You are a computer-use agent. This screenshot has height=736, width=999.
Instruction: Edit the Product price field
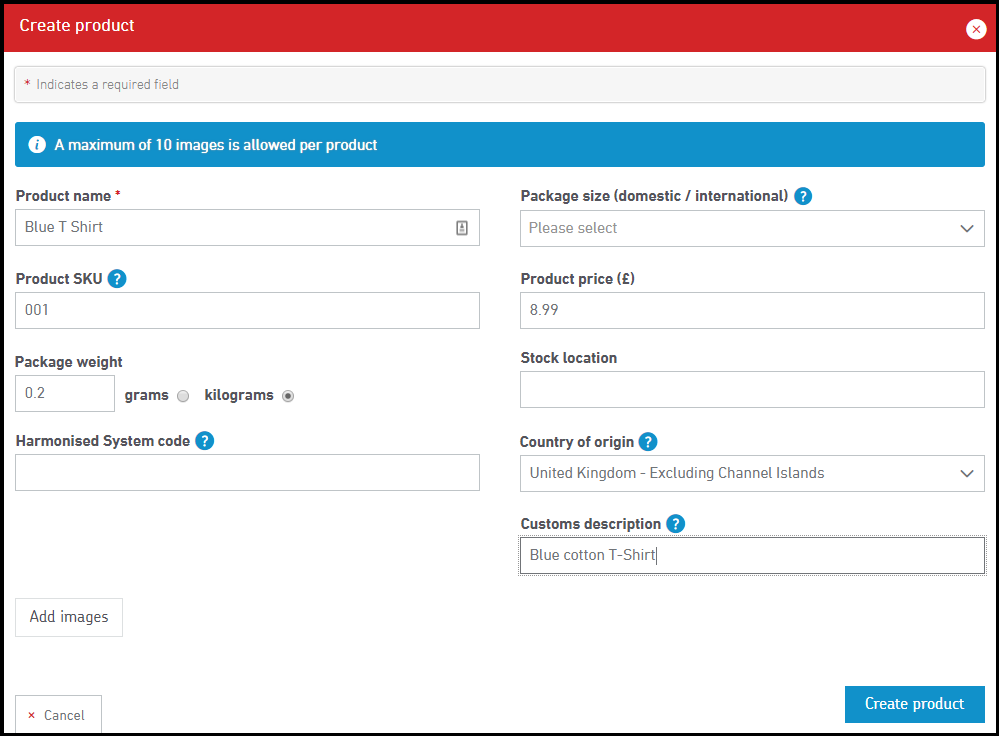(752, 310)
